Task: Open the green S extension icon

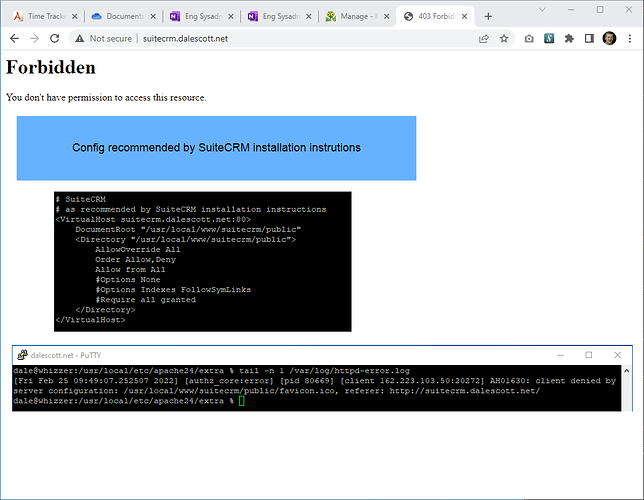Action: pos(549,39)
